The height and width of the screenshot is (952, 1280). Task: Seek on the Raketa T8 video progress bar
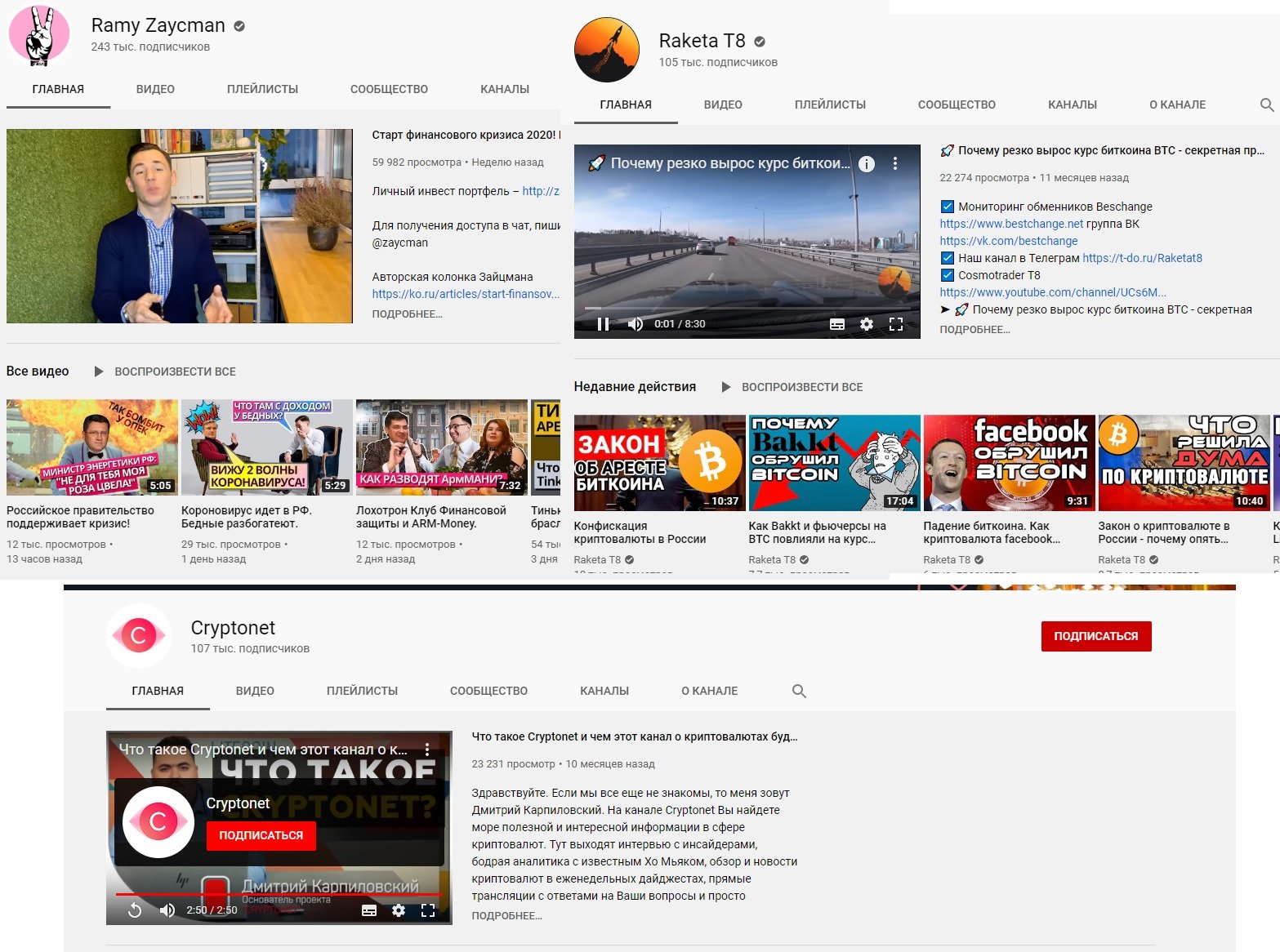click(x=735, y=308)
